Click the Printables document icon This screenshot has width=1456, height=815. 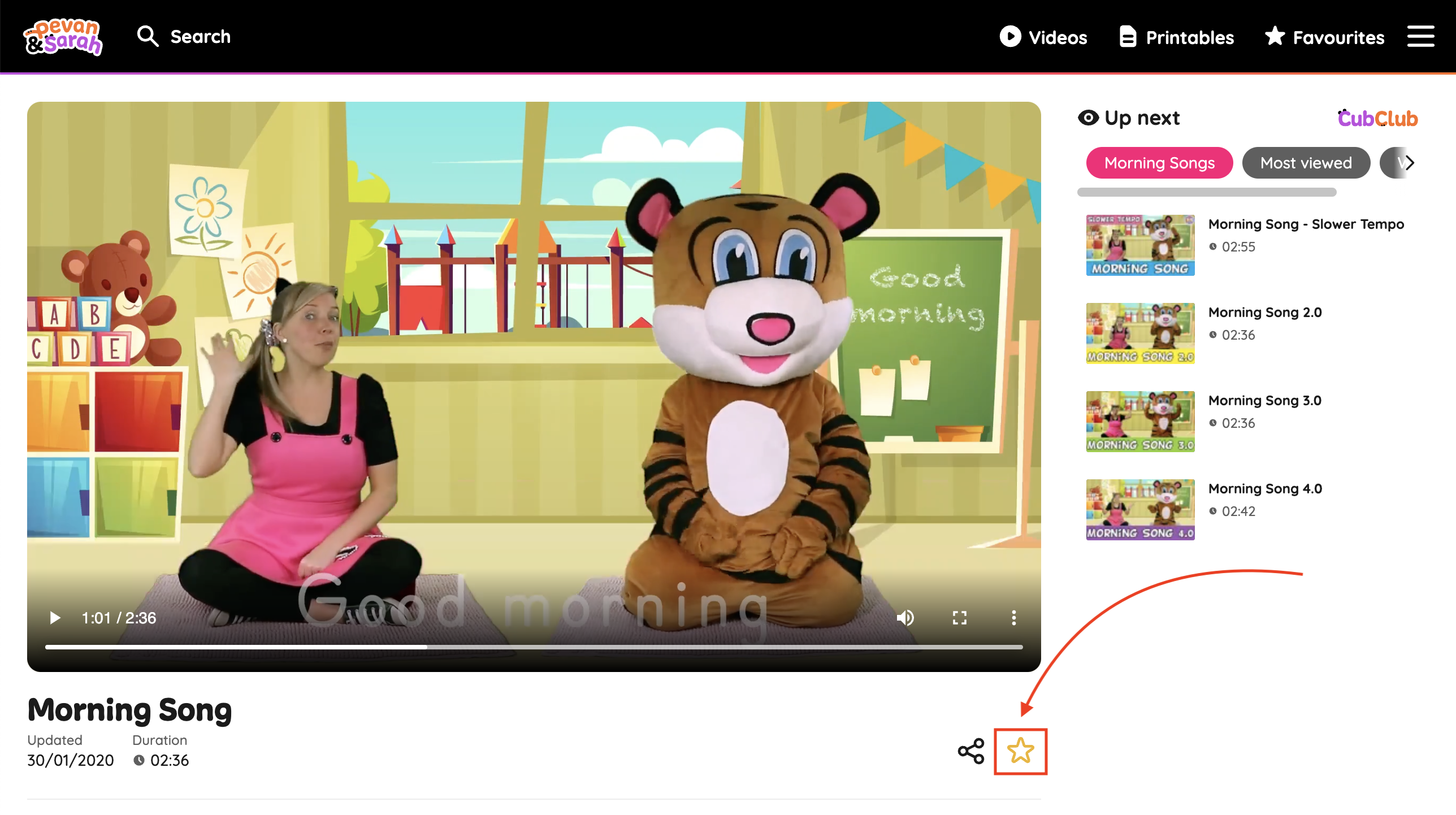click(x=1128, y=37)
